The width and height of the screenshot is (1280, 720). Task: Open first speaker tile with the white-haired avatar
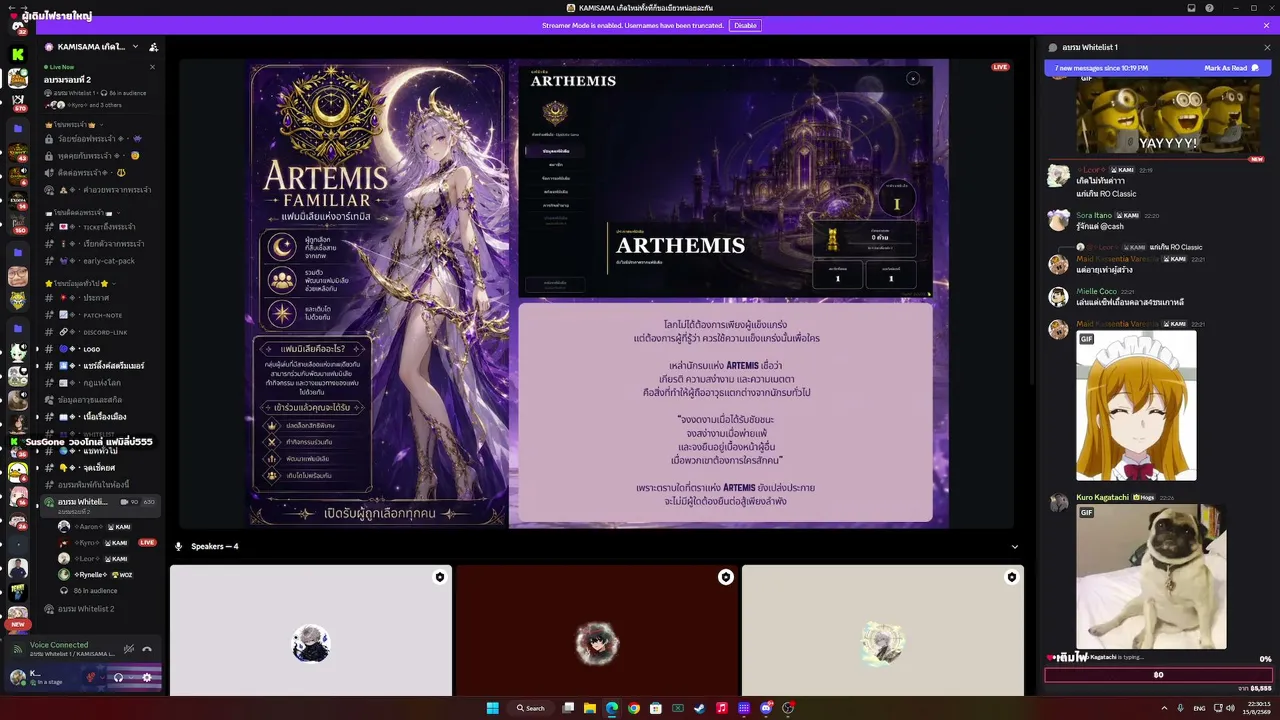pos(311,630)
